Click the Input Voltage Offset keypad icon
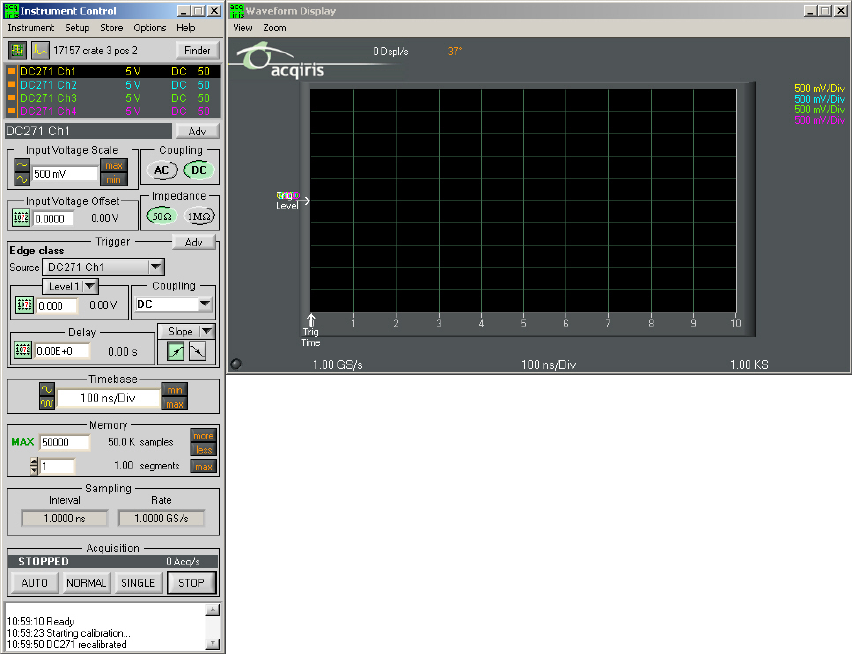 point(21,217)
